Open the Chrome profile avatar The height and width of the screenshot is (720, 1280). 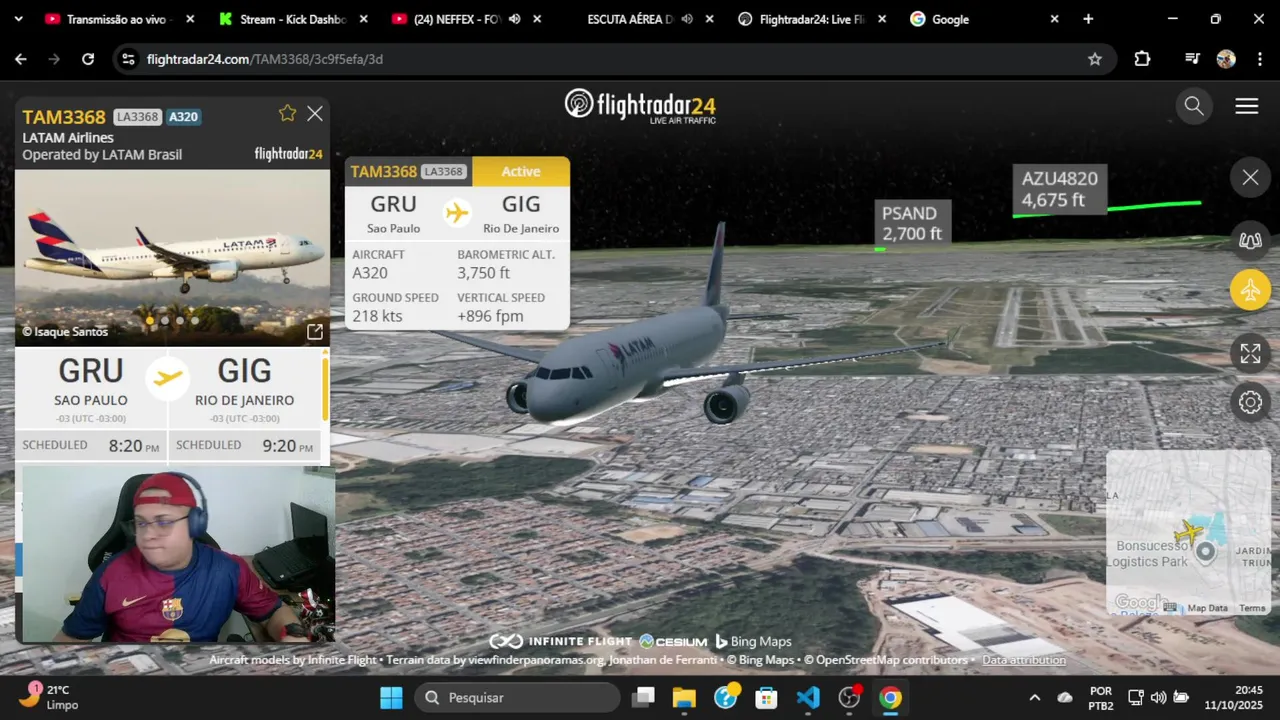point(1226,59)
